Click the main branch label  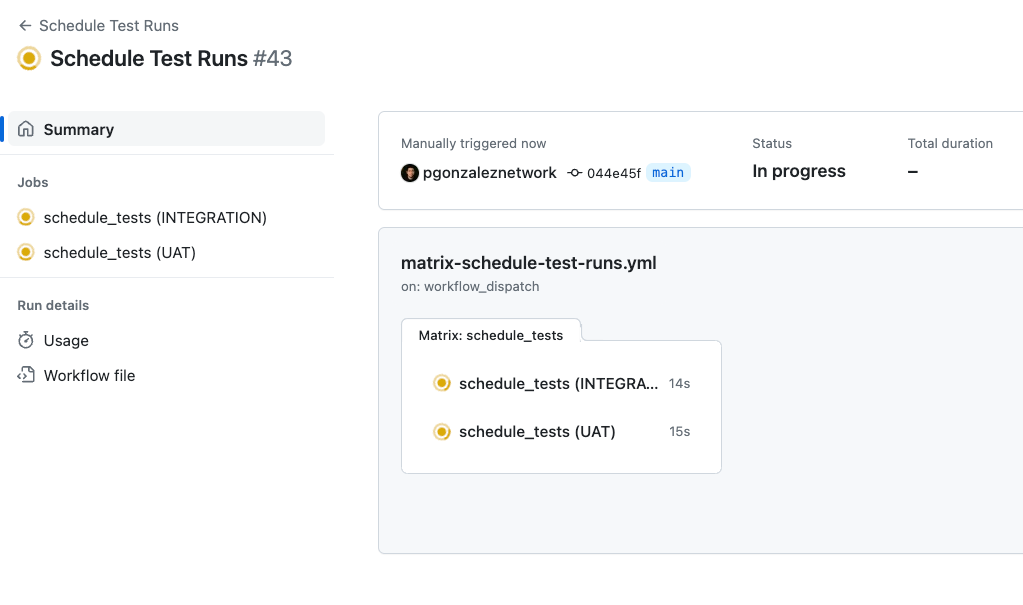point(668,172)
